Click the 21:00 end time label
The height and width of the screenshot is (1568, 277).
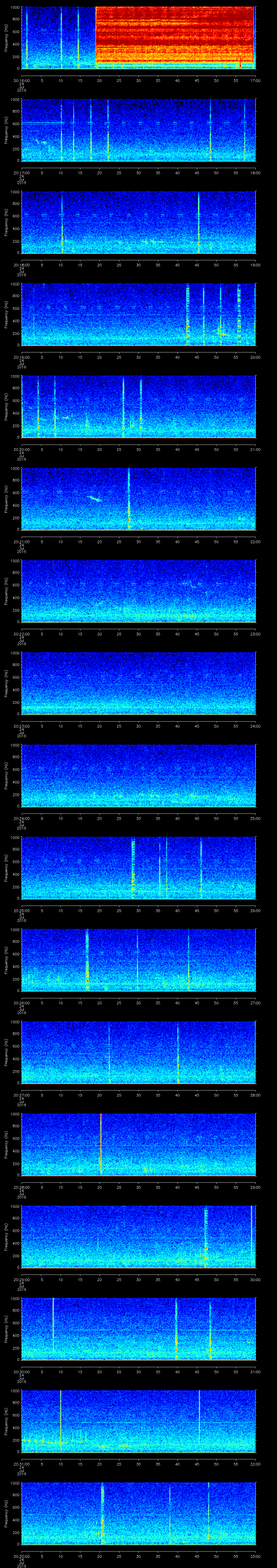(x=256, y=449)
